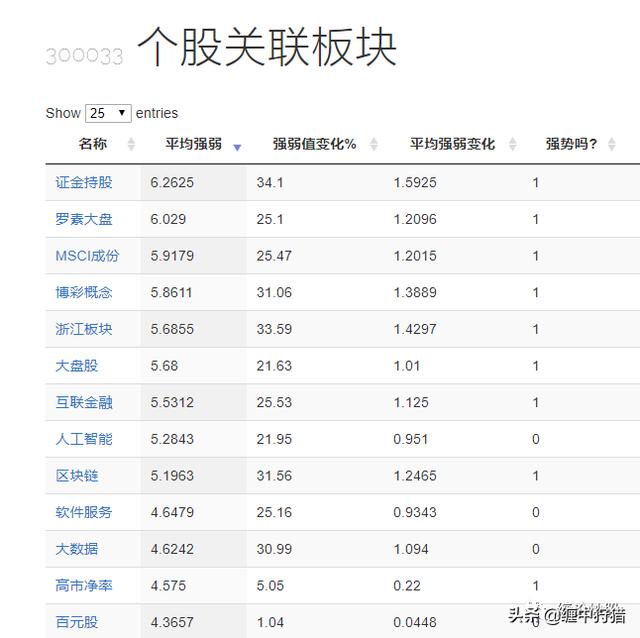Screen dimensions: 640x638
Task: Click the 人工智能 link
Action: [x=84, y=439]
